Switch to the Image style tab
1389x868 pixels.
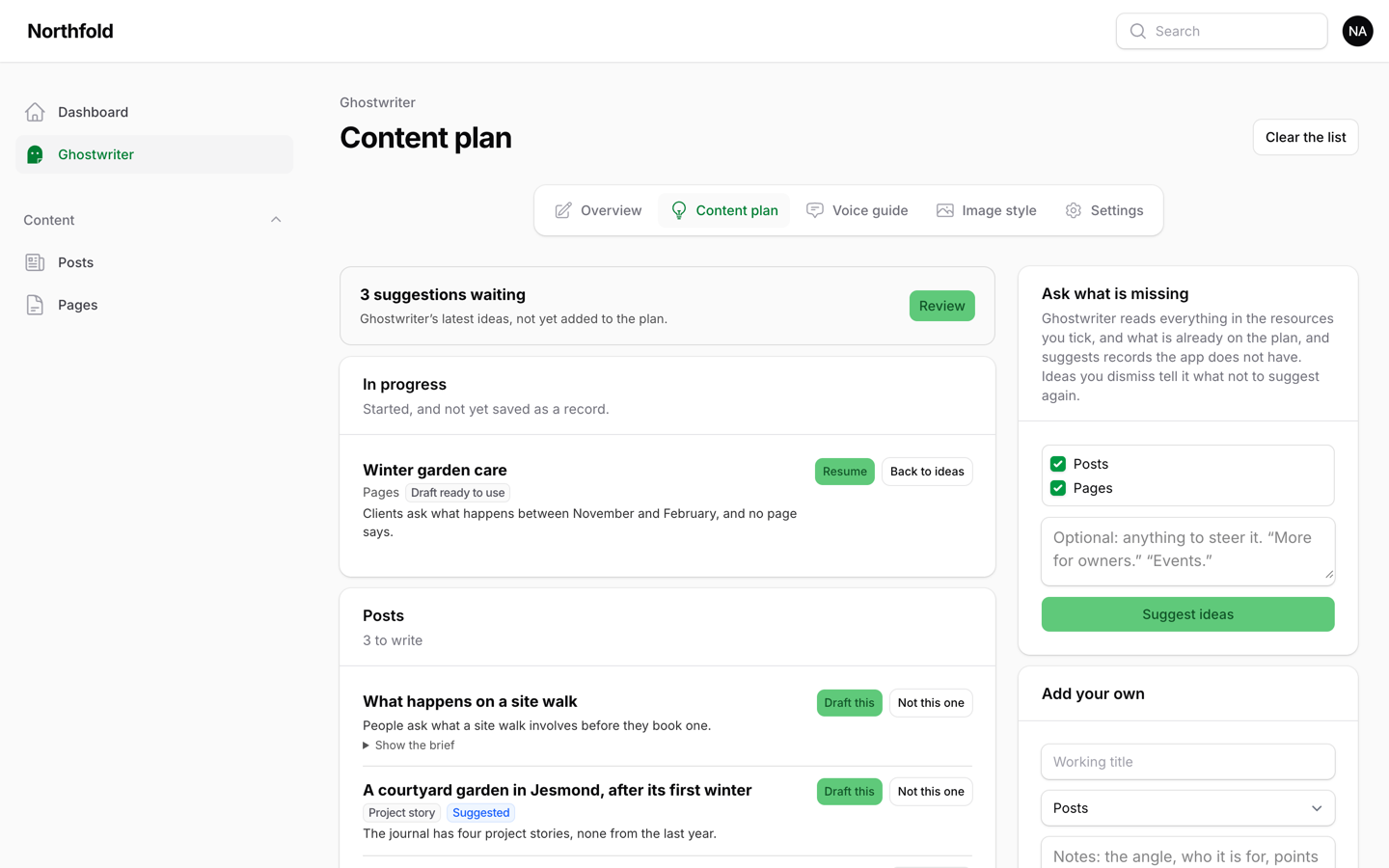(x=986, y=210)
